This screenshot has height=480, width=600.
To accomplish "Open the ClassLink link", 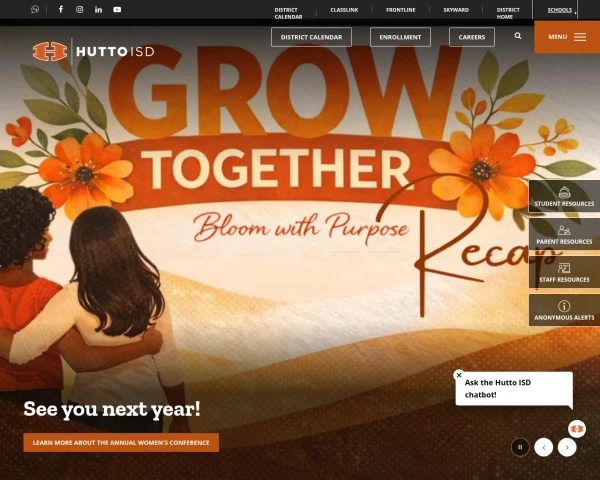I will click(x=344, y=10).
